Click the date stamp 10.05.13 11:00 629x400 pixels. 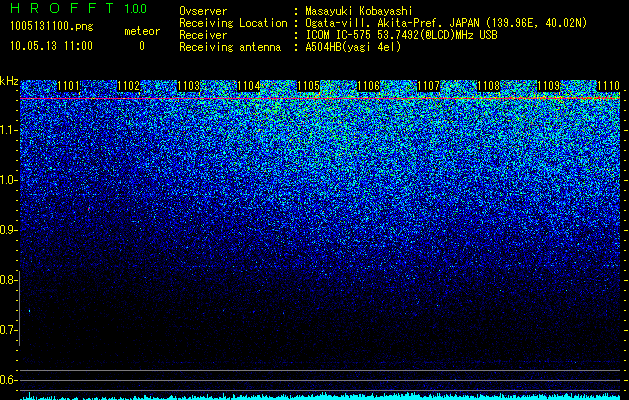click(51, 46)
